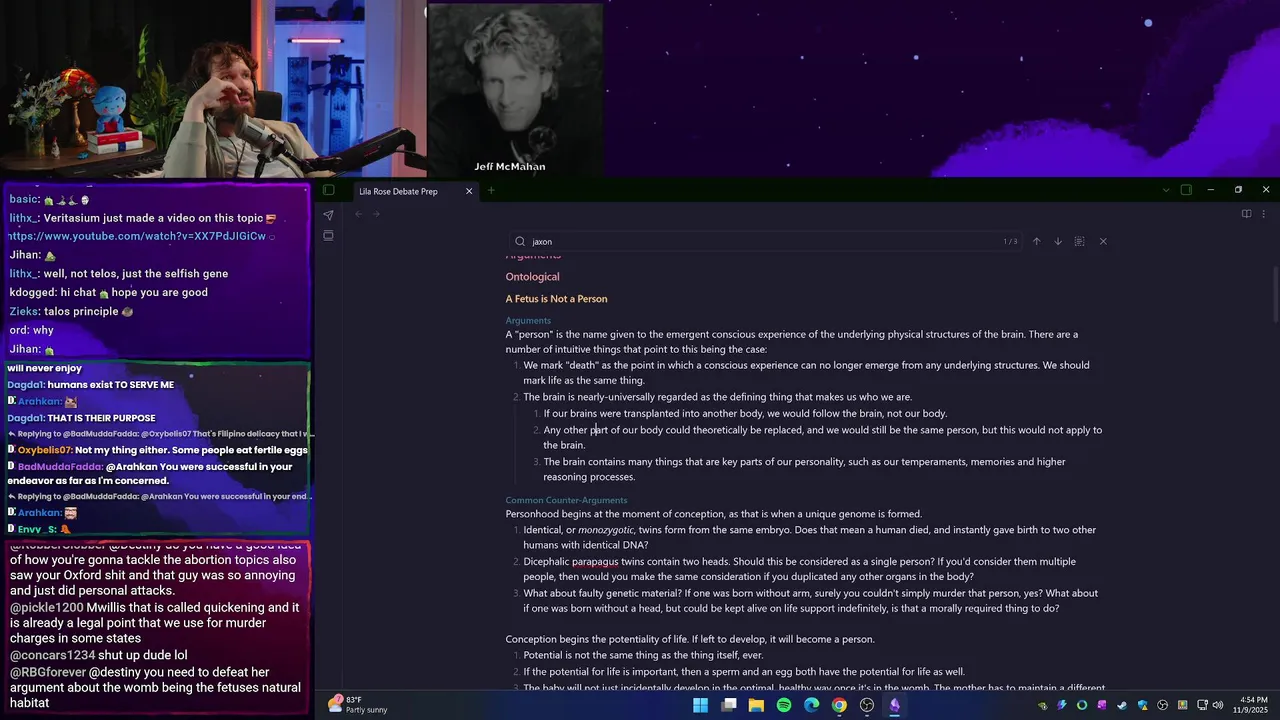The width and height of the screenshot is (1280, 720).
Task: Click the NVIDIA tray icon
Action: click(x=1042, y=706)
